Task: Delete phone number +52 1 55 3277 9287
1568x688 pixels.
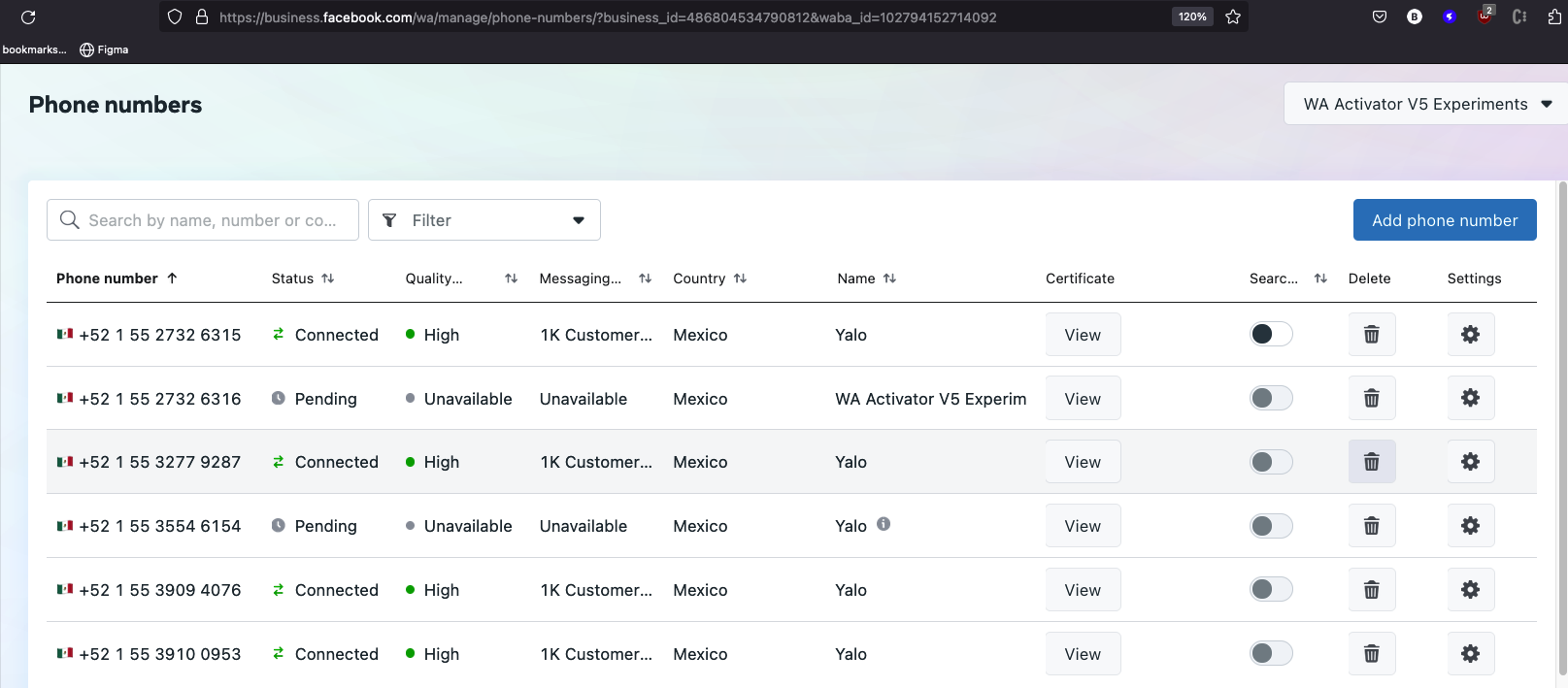Action: pyautogui.click(x=1372, y=462)
